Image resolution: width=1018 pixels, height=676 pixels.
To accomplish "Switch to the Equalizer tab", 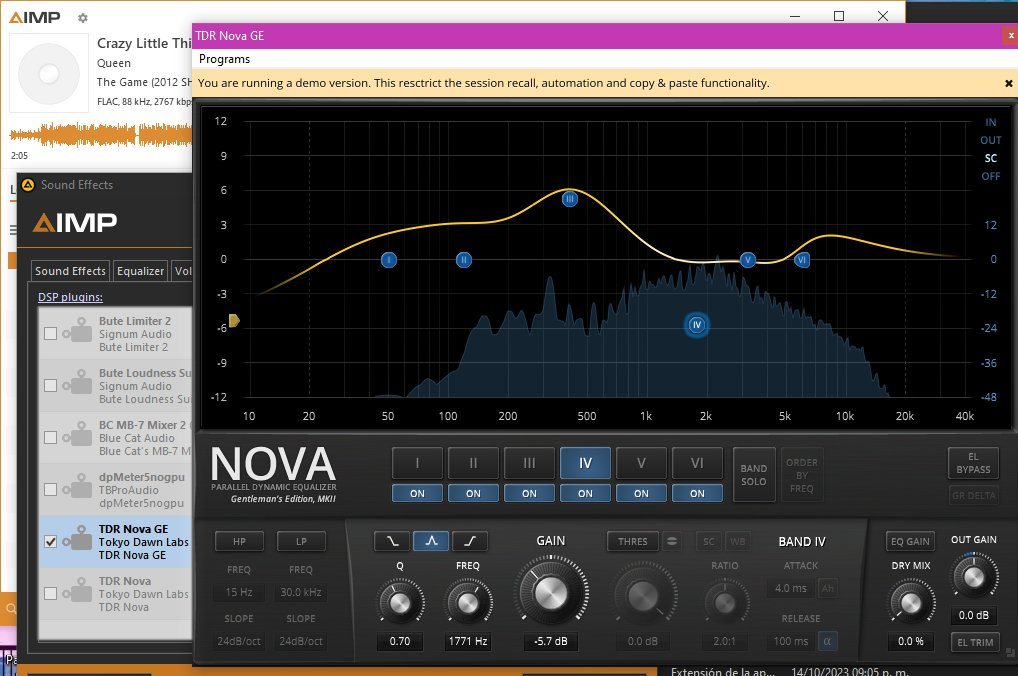I will (x=140, y=271).
